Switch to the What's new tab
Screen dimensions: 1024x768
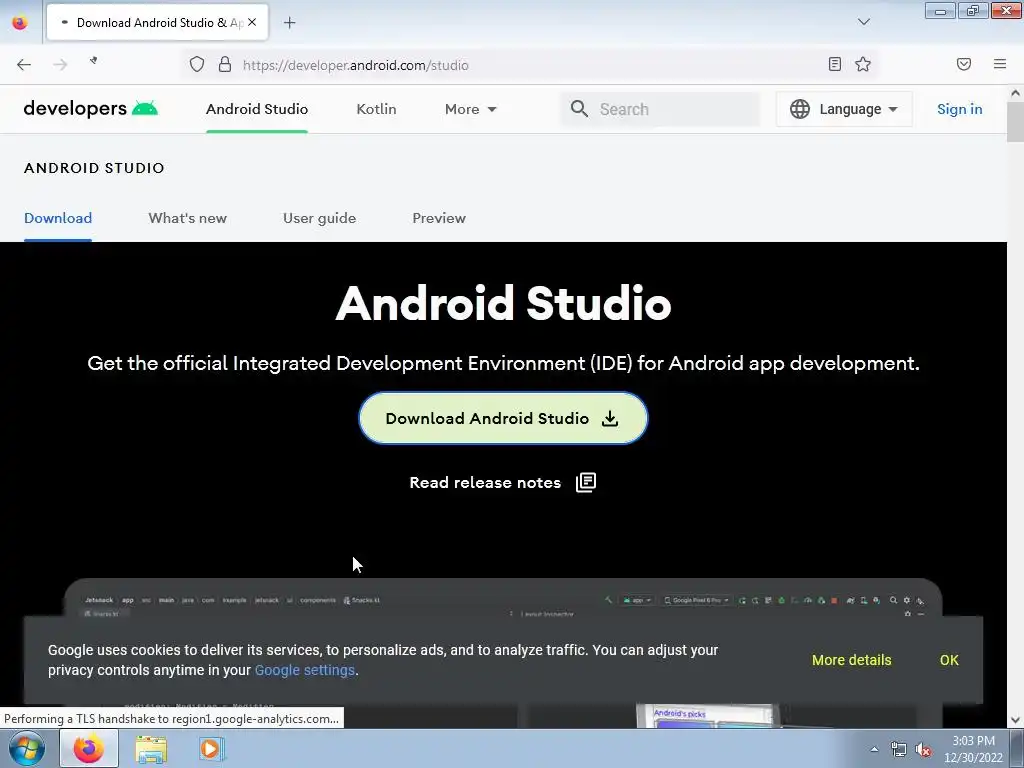coord(187,218)
